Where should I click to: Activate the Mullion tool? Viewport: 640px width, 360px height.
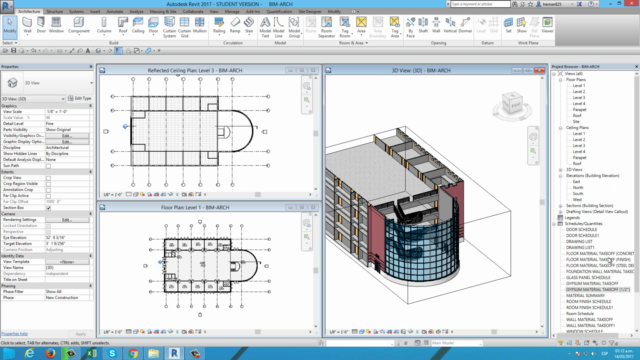(200, 25)
